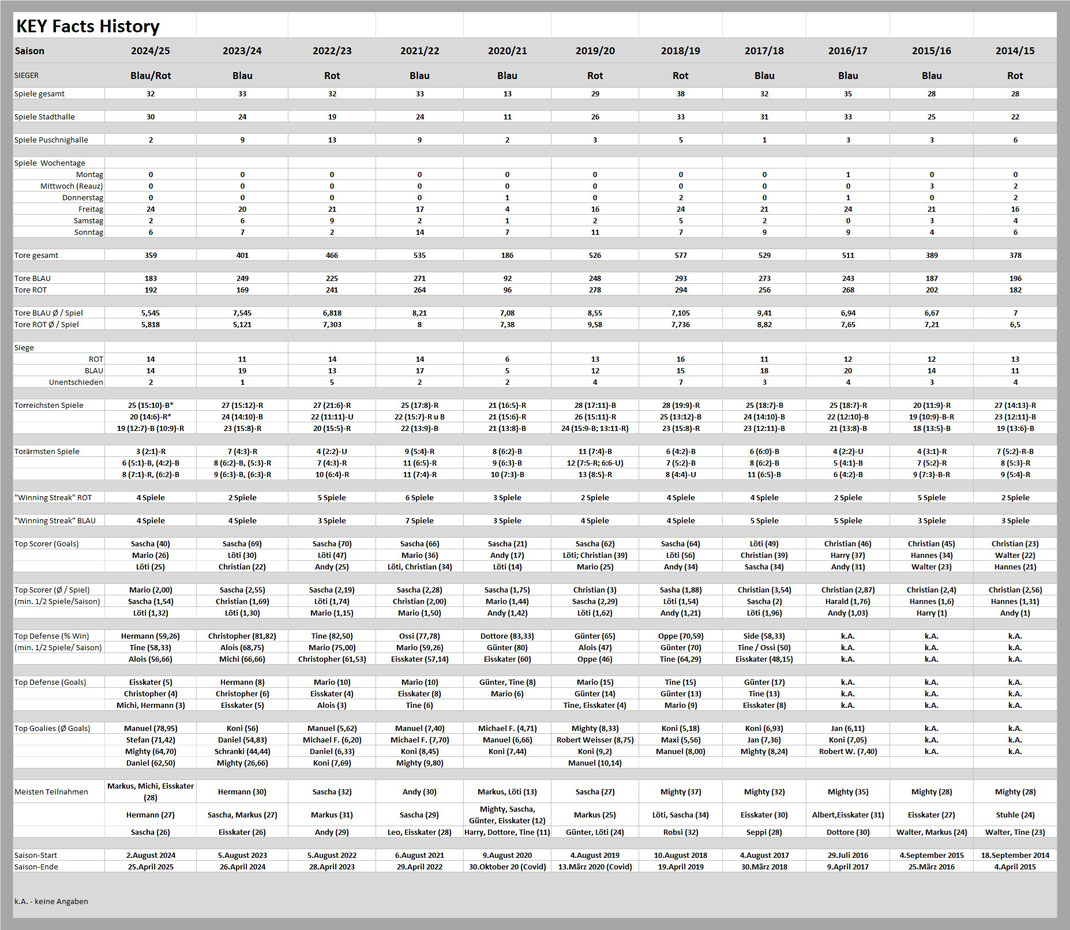1070x930 pixels.
Task: Select the 'Tore ROT' row label
Action: [31, 290]
